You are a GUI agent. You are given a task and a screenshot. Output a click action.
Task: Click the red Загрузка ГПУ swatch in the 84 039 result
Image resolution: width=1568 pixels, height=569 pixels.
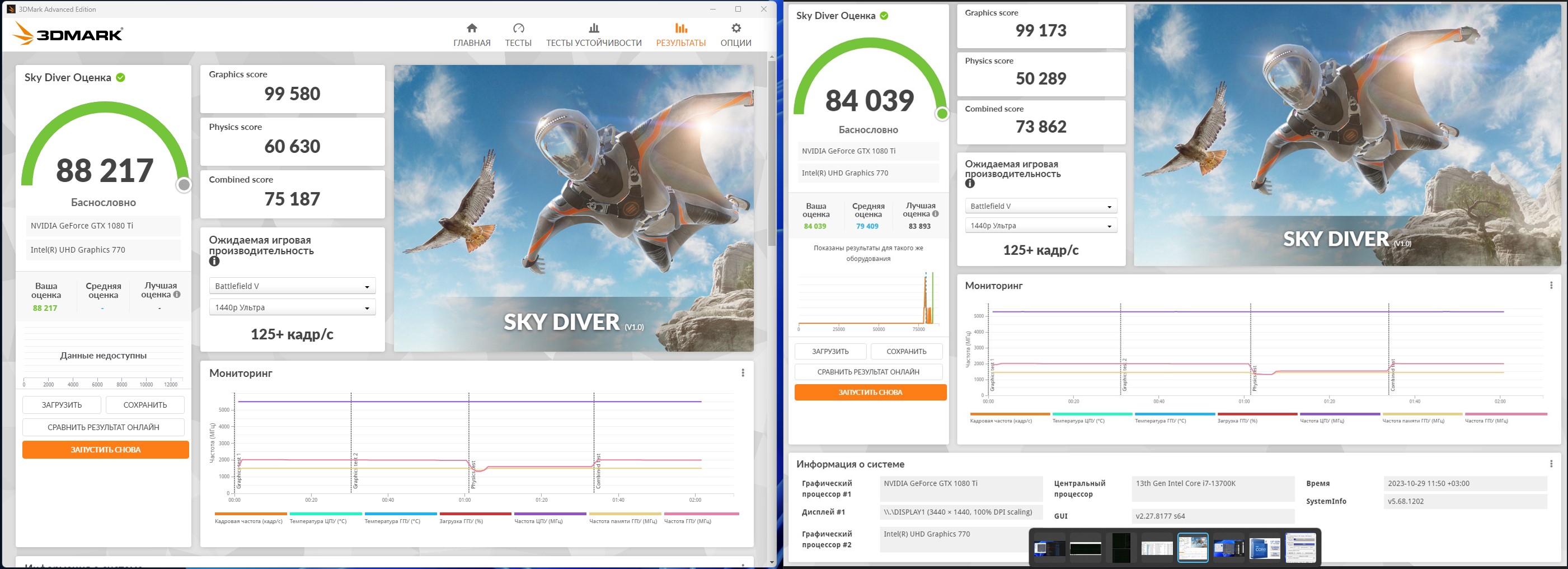[1257, 414]
